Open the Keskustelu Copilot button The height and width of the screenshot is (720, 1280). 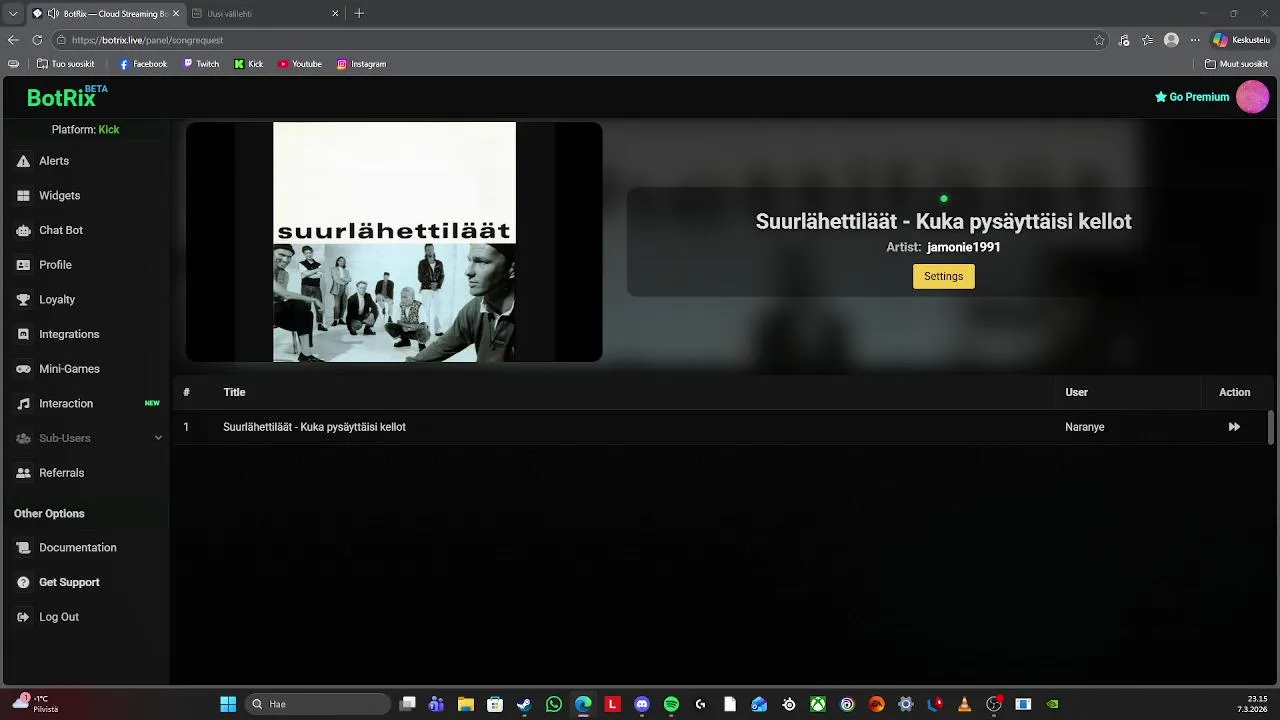pos(1241,40)
